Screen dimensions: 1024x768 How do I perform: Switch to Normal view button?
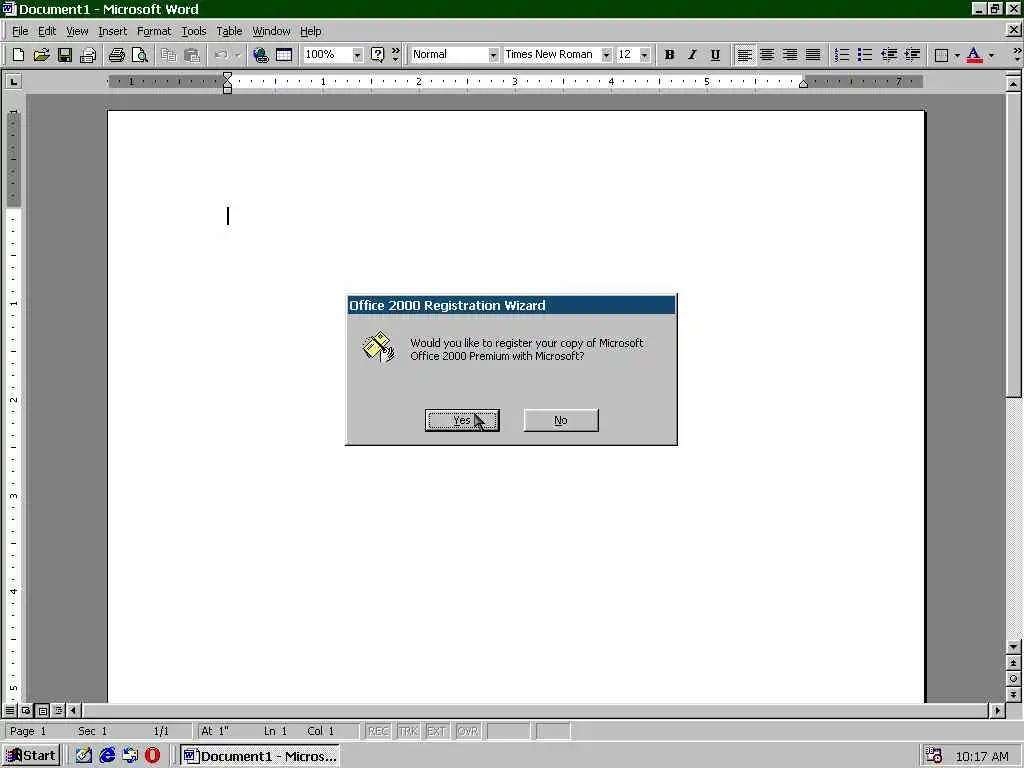[10, 710]
